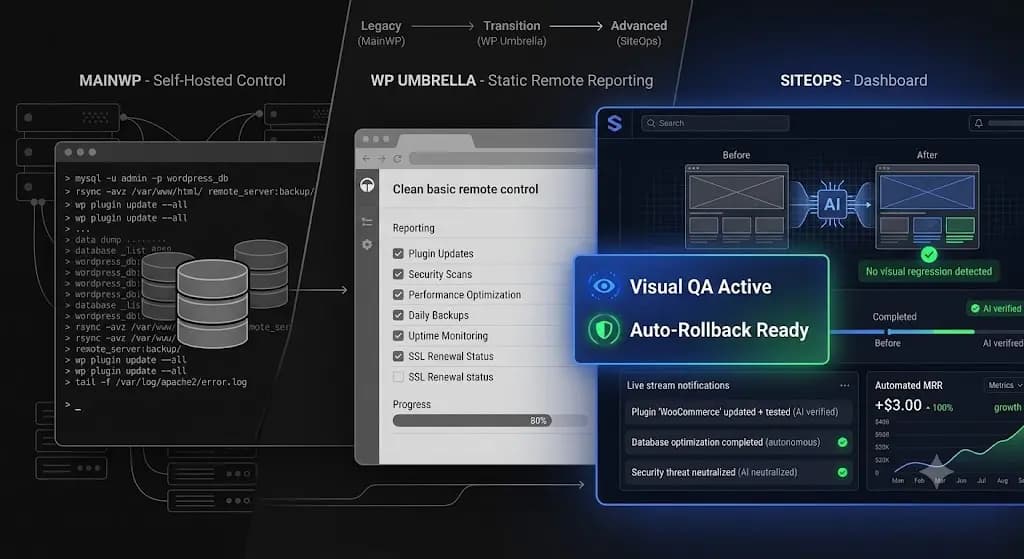Open the sidebar settings gear icon
Image resolution: width=1024 pixels, height=559 pixels.
pos(367,244)
